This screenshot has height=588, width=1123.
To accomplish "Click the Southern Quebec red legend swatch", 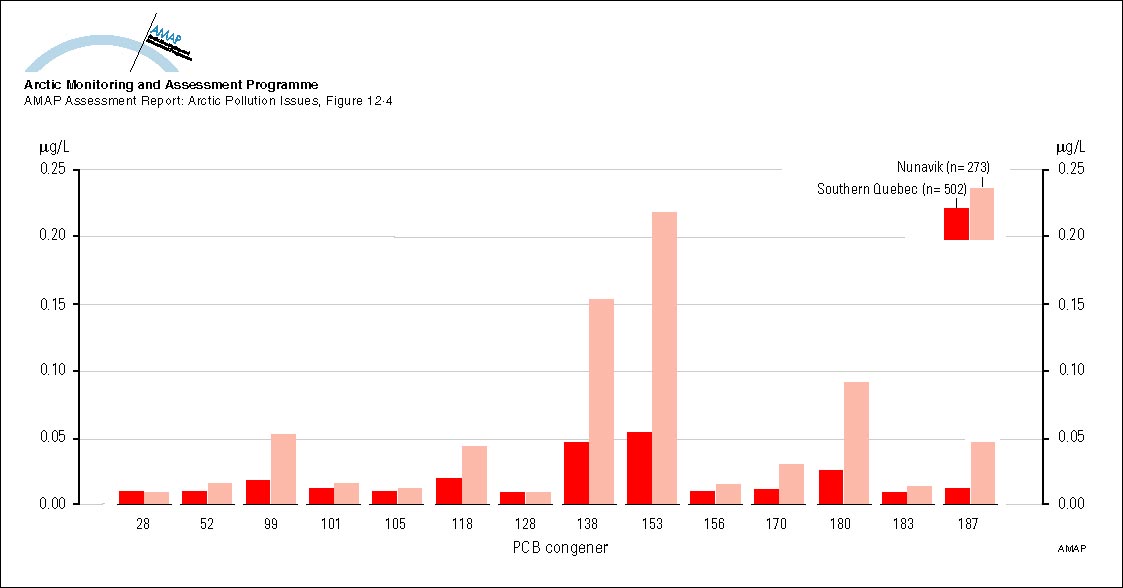I will point(957,223).
